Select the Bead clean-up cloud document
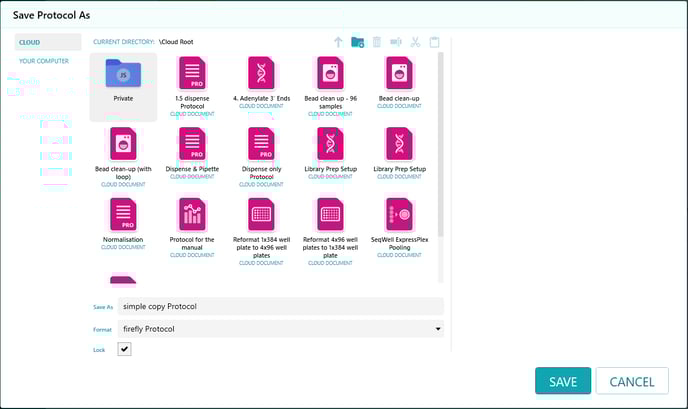The image size is (688, 409). click(x=399, y=83)
